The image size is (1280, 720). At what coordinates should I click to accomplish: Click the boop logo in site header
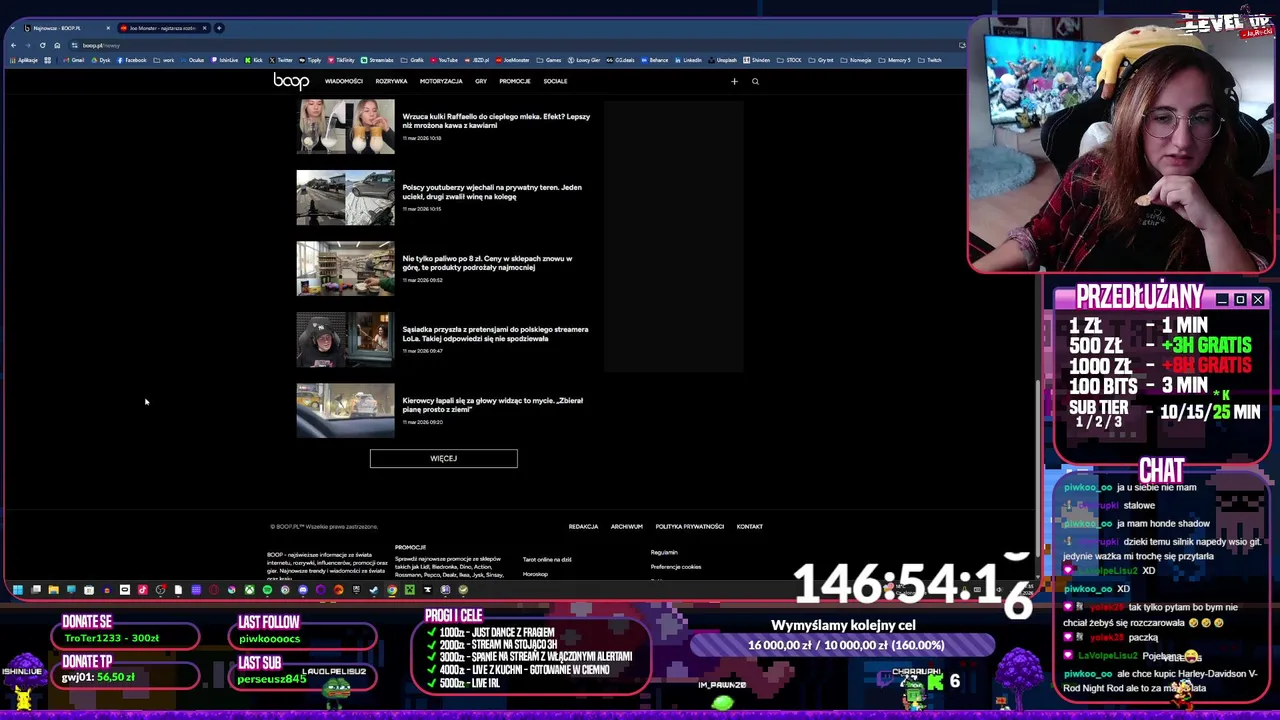[291, 81]
